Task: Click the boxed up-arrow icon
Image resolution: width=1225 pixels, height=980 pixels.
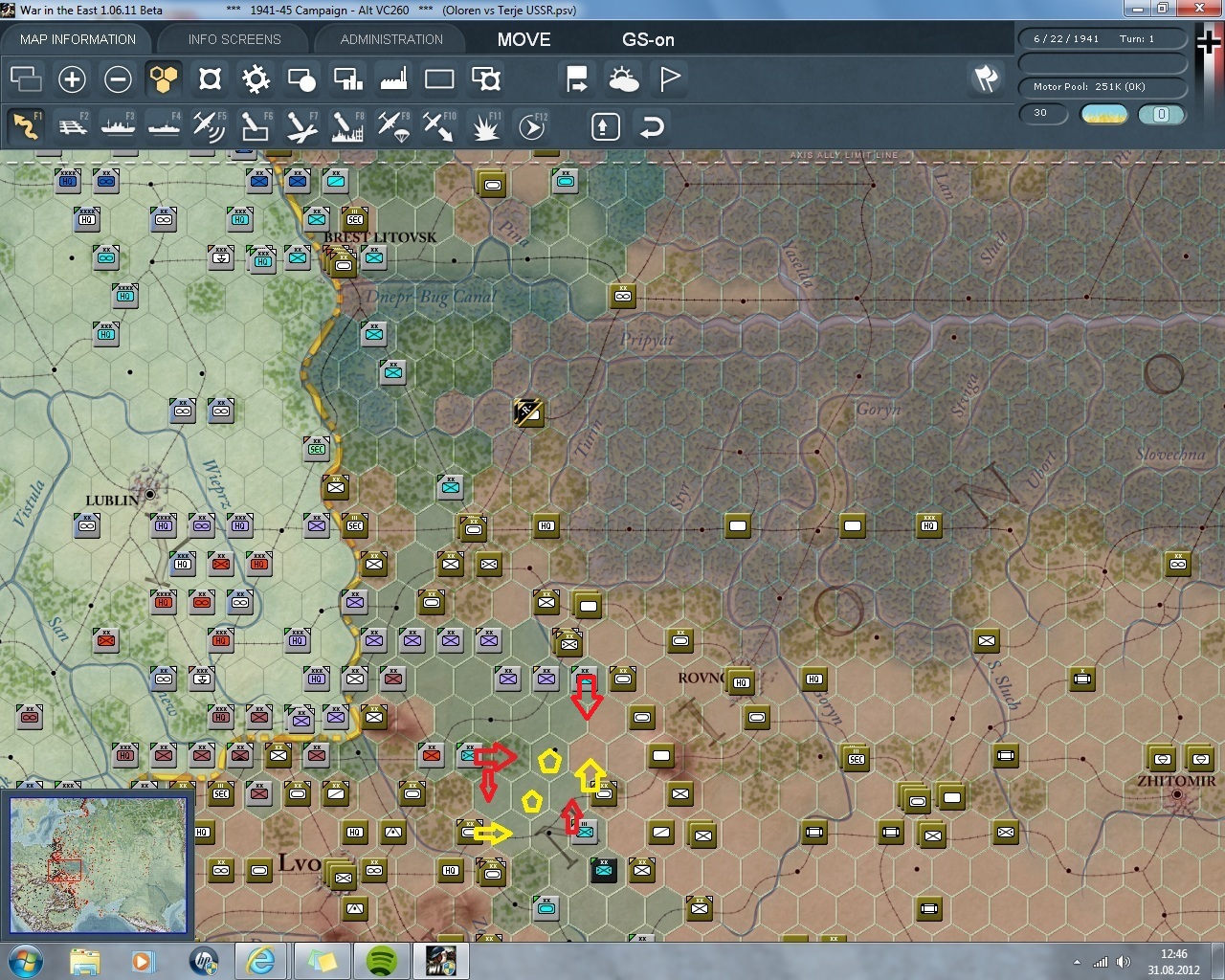Action: click(606, 126)
